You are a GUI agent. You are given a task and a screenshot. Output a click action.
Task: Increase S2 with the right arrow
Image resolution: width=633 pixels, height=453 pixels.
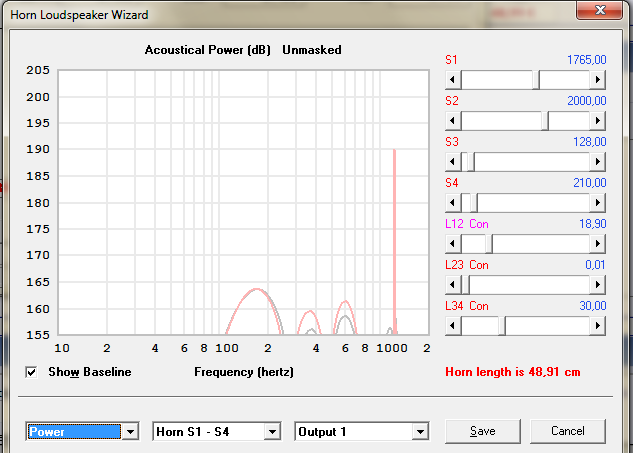click(597, 121)
